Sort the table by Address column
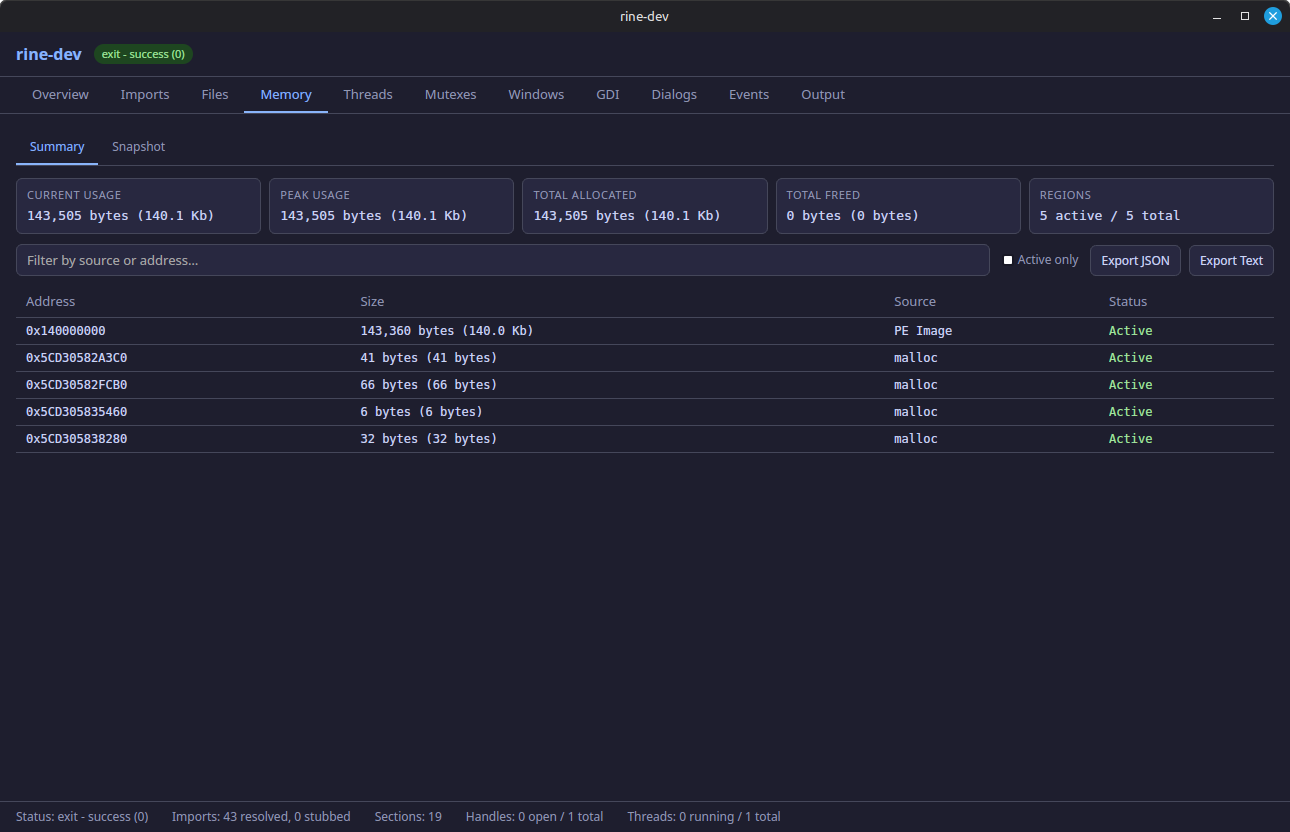The height and width of the screenshot is (832, 1290). pyautogui.click(x=50, y=301)
